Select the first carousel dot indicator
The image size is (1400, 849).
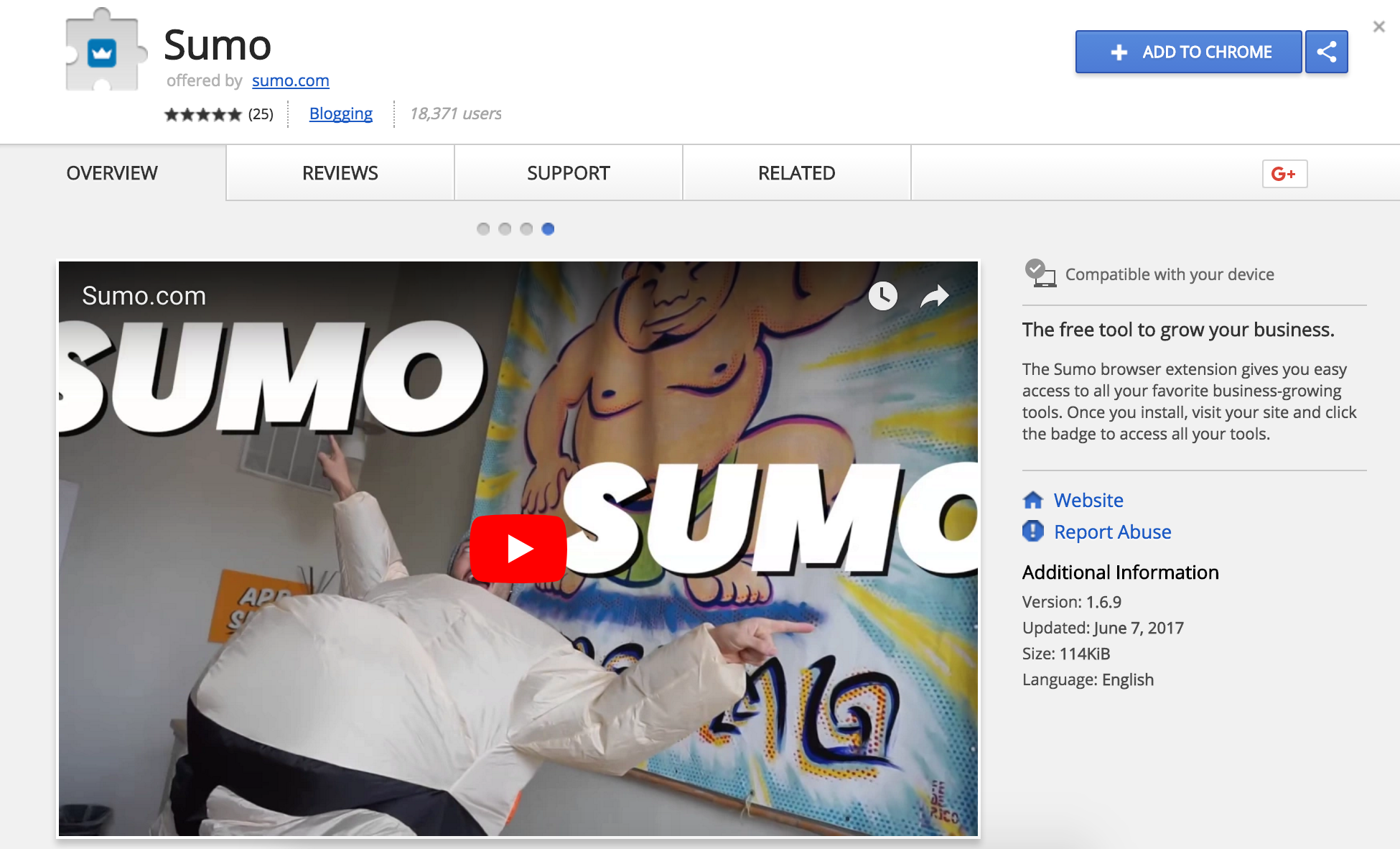[x=483, y=229]
